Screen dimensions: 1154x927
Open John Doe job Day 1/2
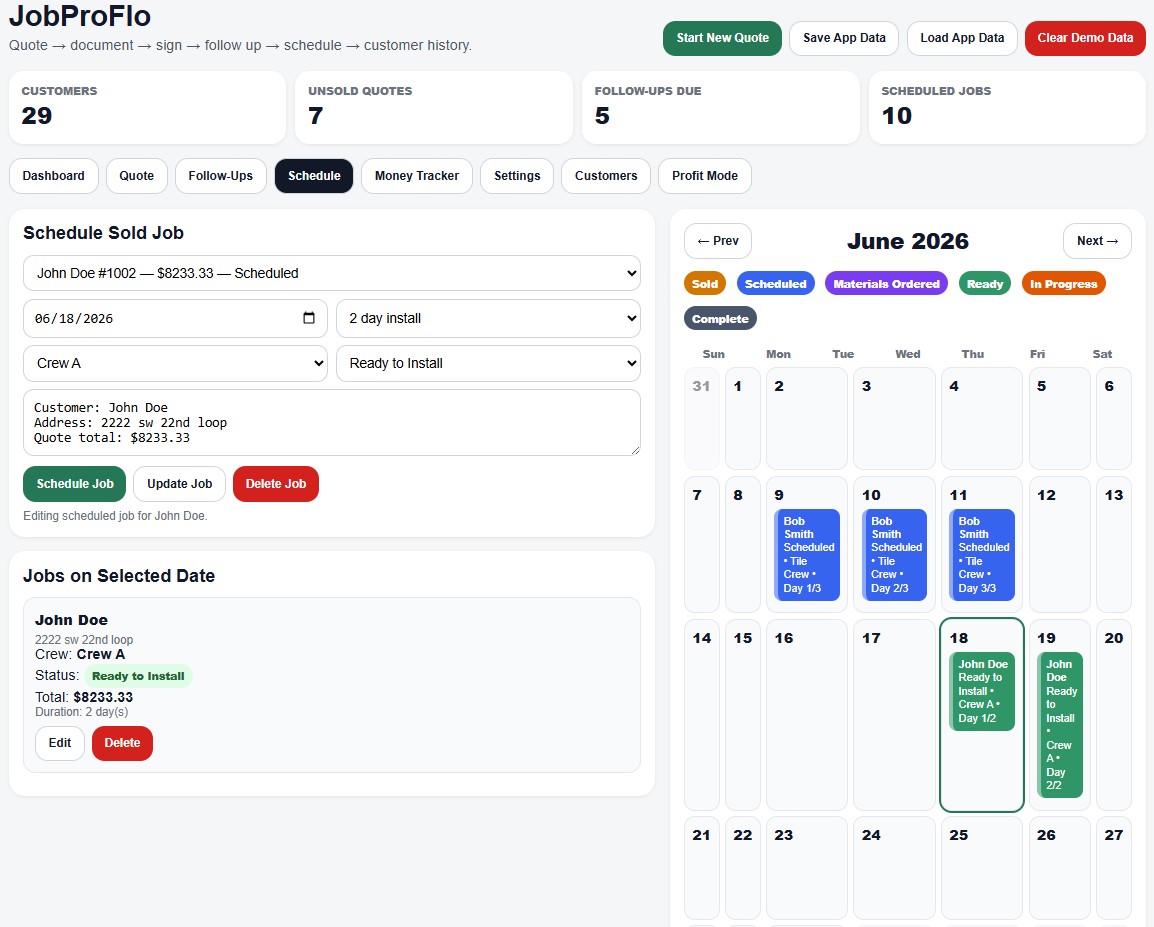982,692
